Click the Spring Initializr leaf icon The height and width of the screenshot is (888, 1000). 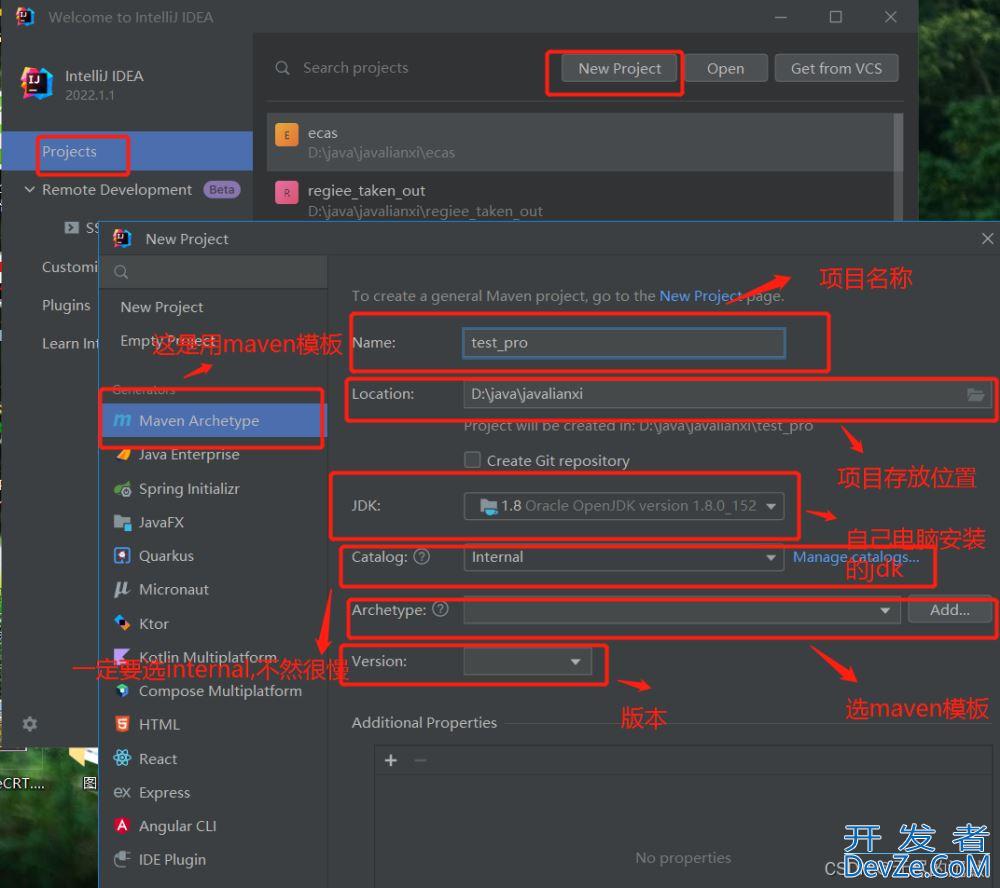click(122, 489)
